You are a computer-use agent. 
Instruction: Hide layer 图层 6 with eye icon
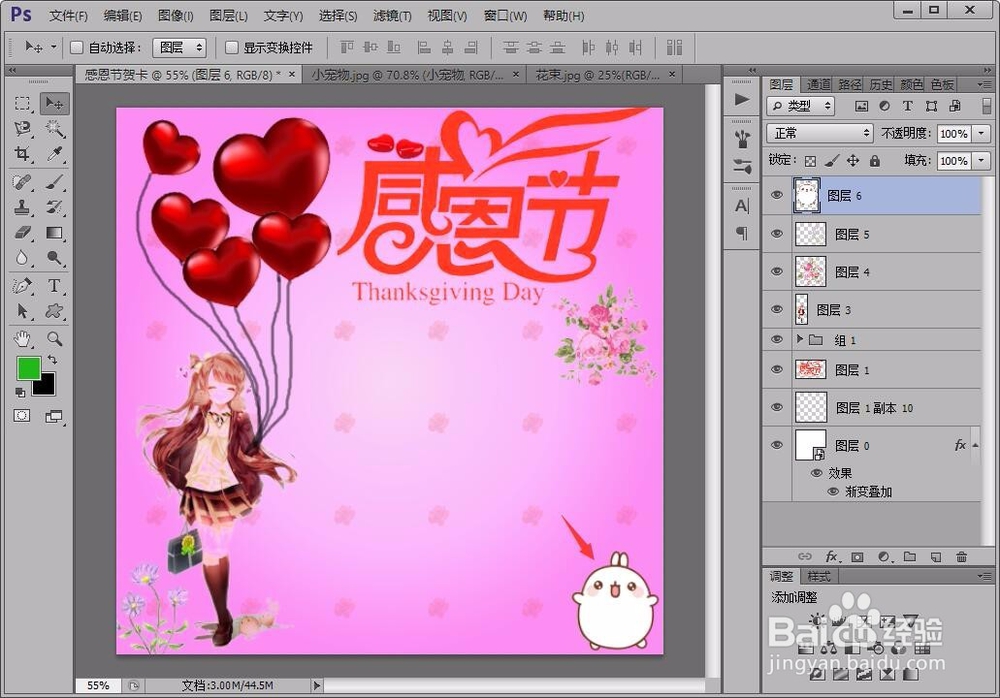coord(777,195)
